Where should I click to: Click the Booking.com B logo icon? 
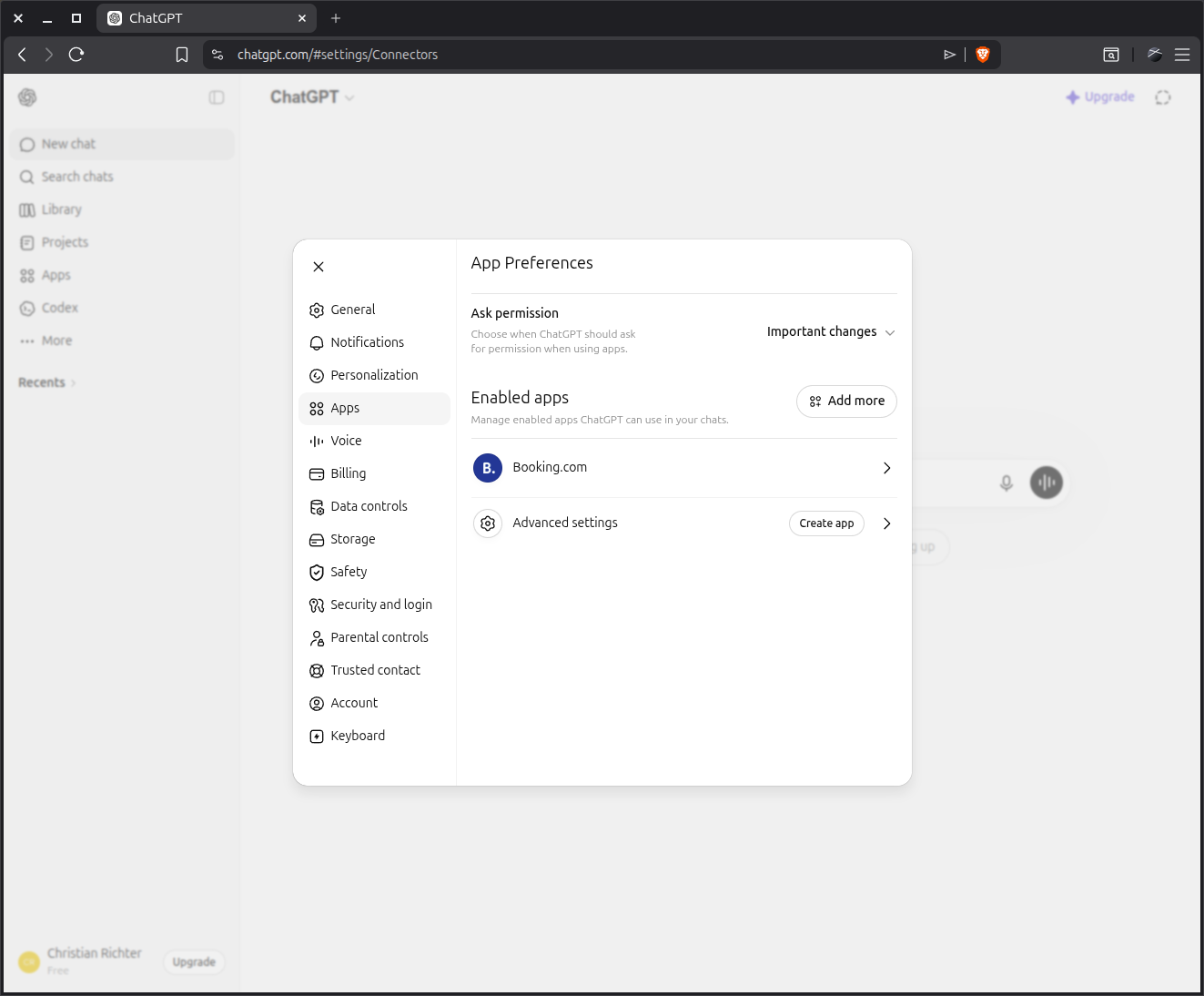(488, 468)
